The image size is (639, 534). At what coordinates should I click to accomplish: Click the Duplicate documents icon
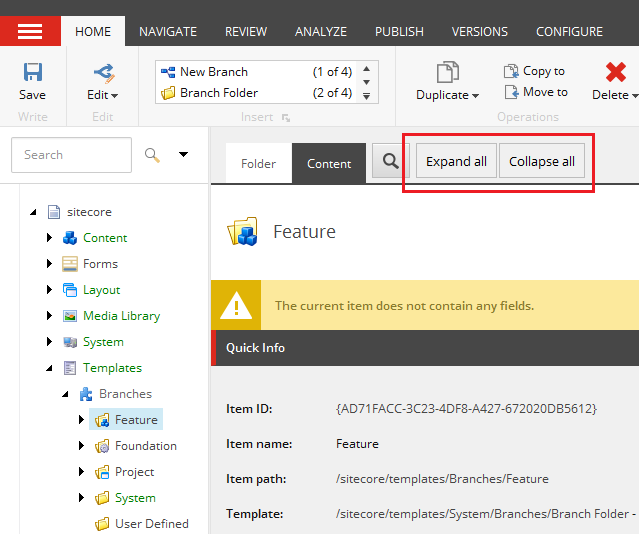(x=447, y=72)
